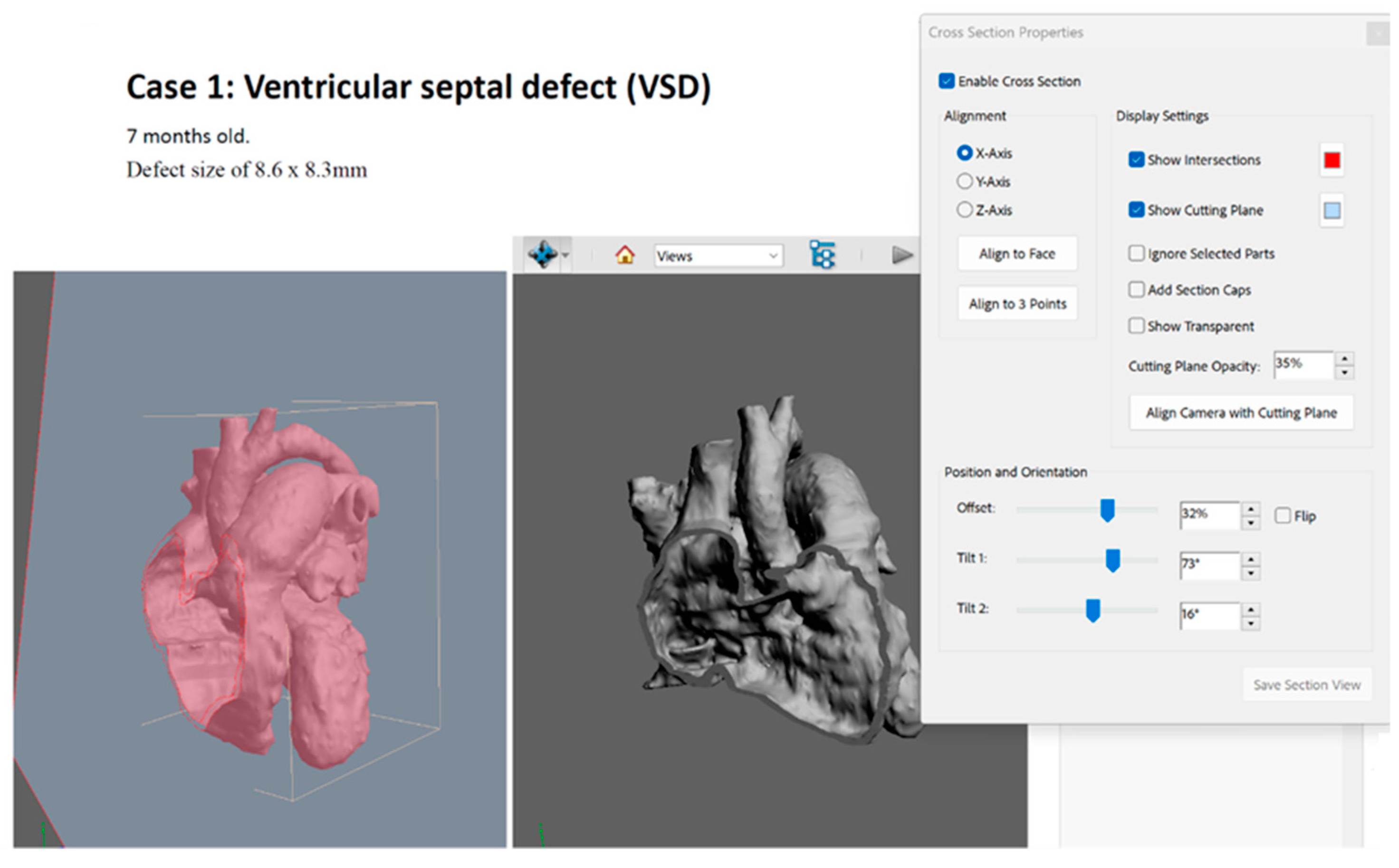
Task: Select the Y-Axis alignment option
Action: (965, 181)
